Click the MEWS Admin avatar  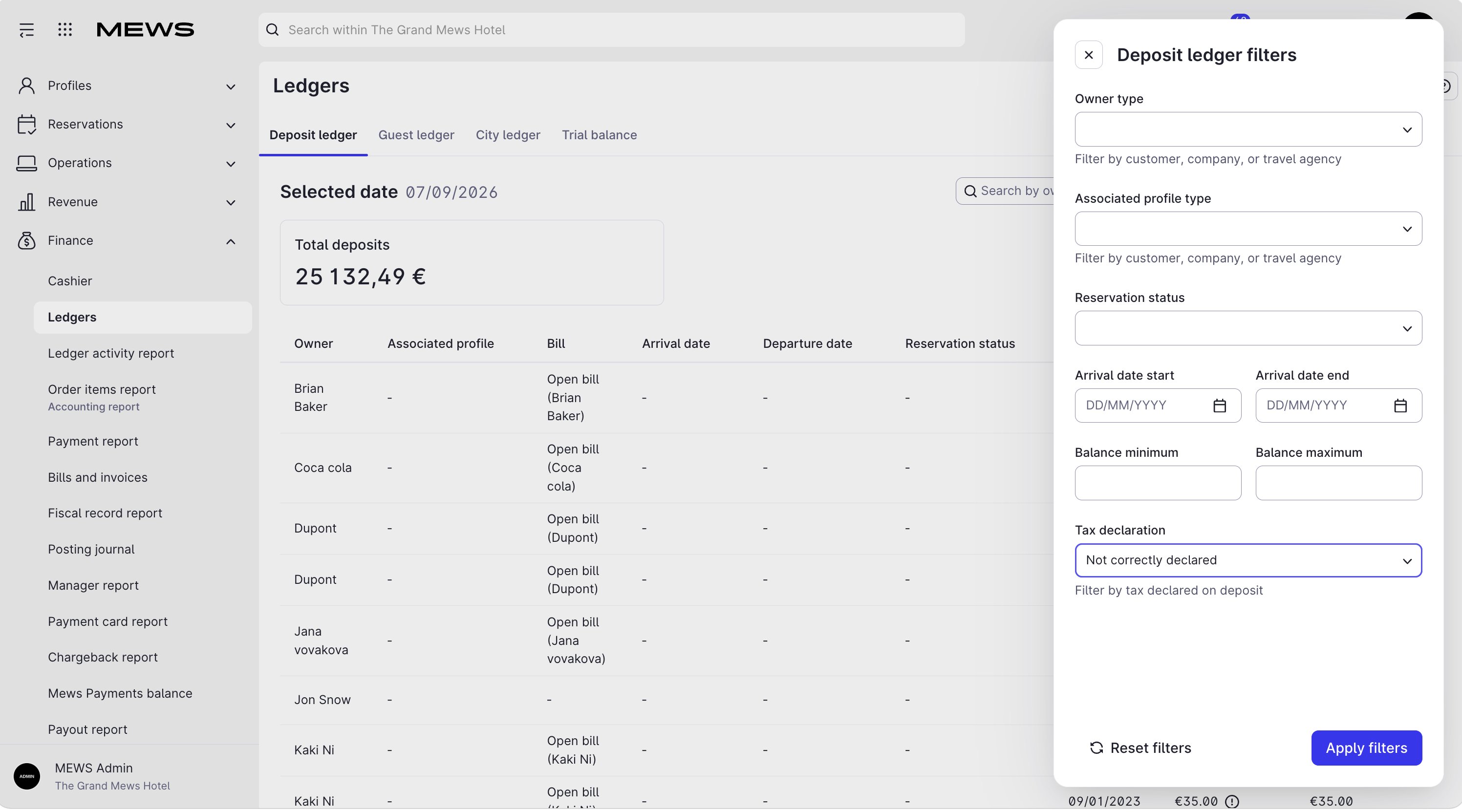(27, 776)
